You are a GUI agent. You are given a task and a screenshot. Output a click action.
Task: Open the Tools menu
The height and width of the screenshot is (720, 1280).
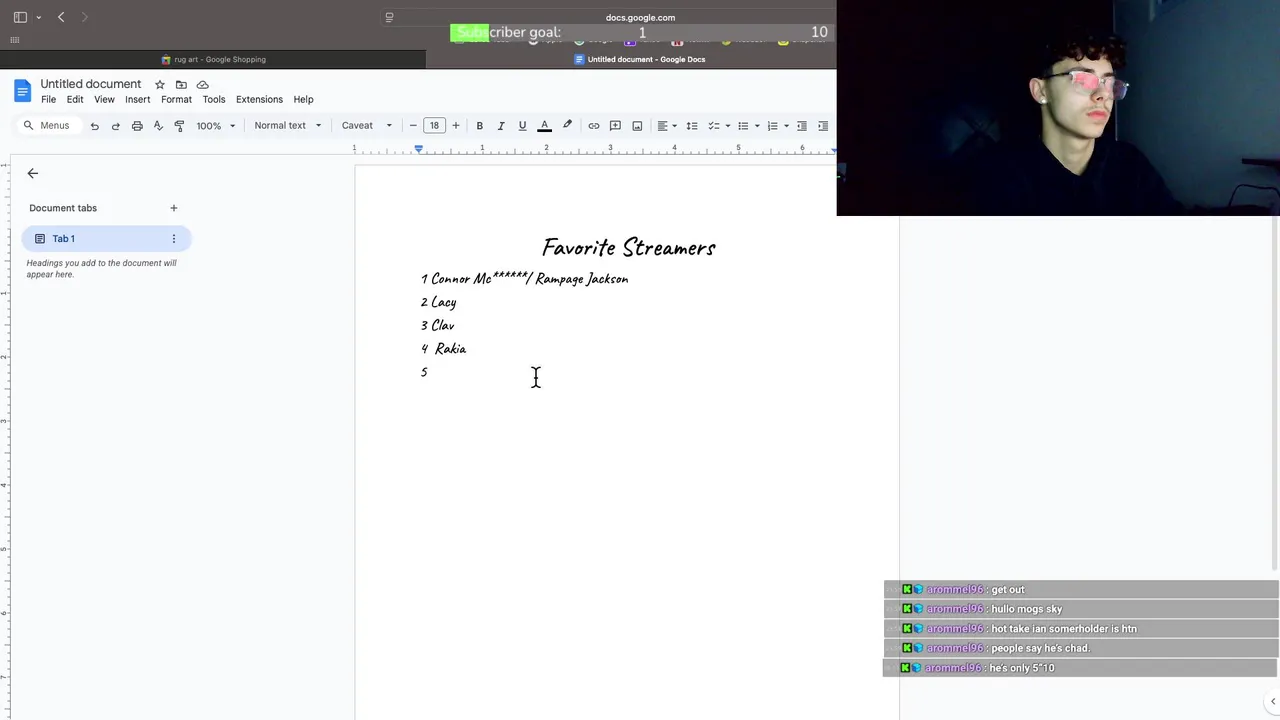pyautogui.click(x=214, y=100)
